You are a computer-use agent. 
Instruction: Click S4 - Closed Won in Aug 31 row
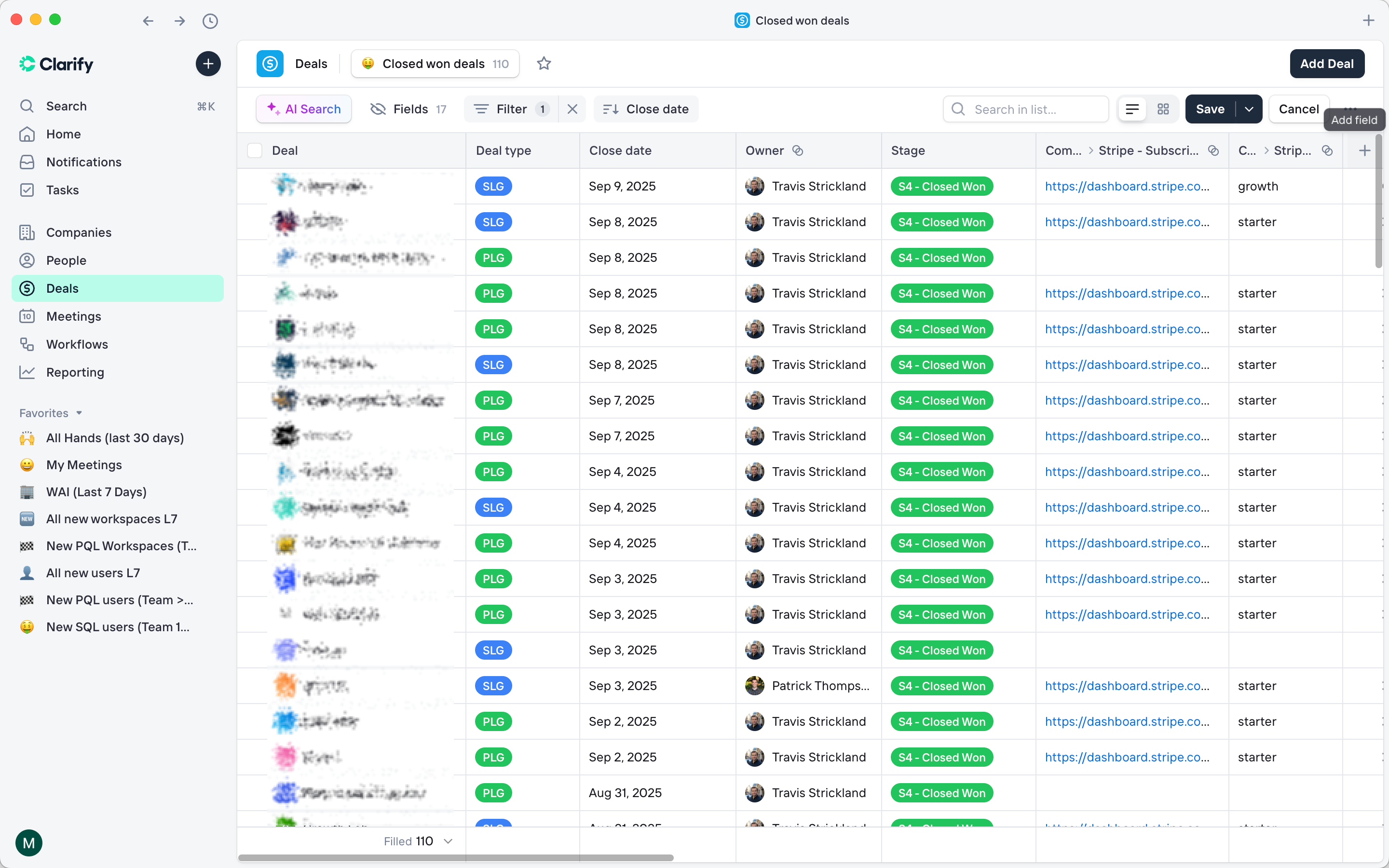coord(941,793)
